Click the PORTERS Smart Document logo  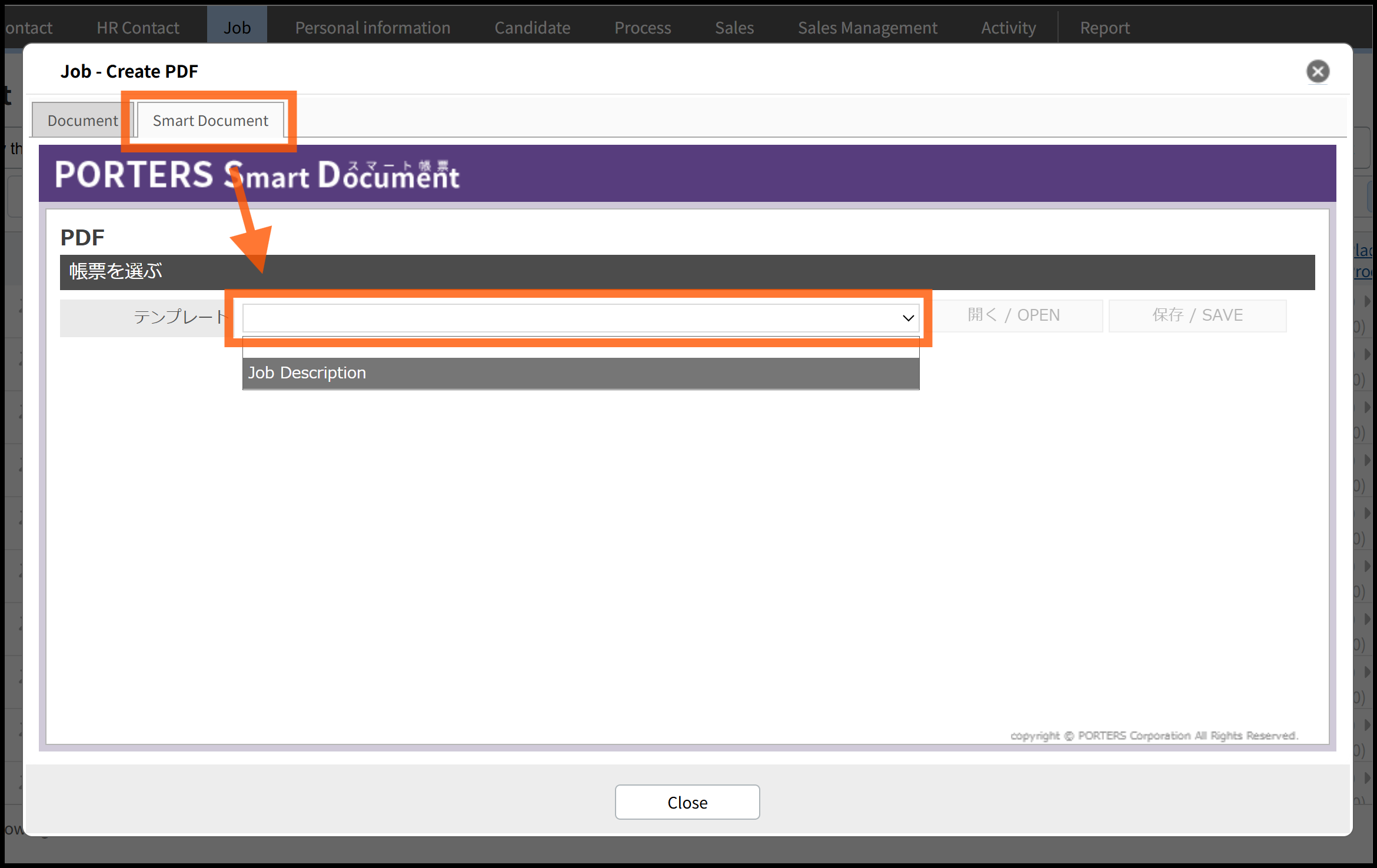(x=257, y=175)
